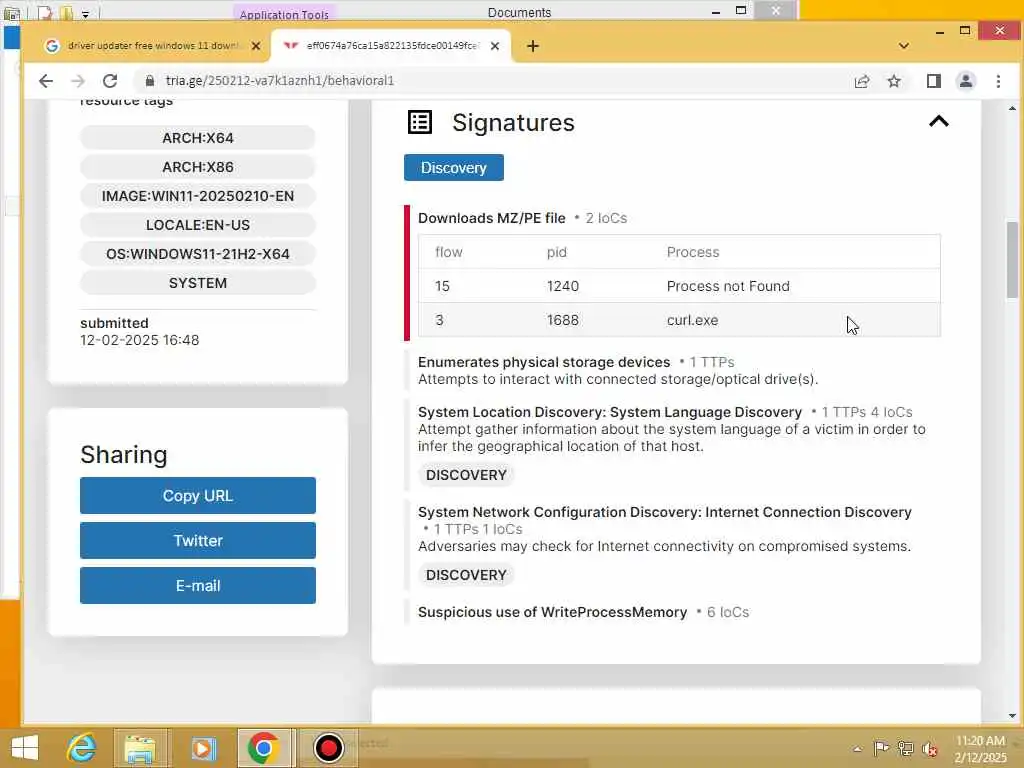Click pid 1688 table cell

coord(563,321)
